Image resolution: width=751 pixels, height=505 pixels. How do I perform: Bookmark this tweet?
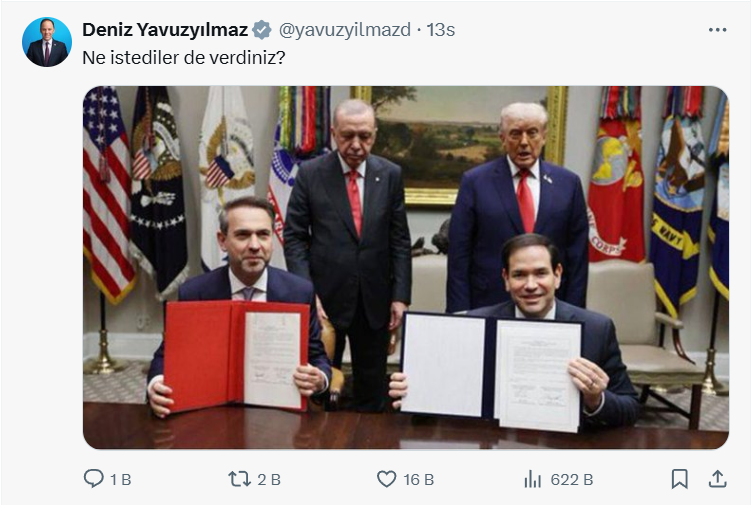[679, 479]
